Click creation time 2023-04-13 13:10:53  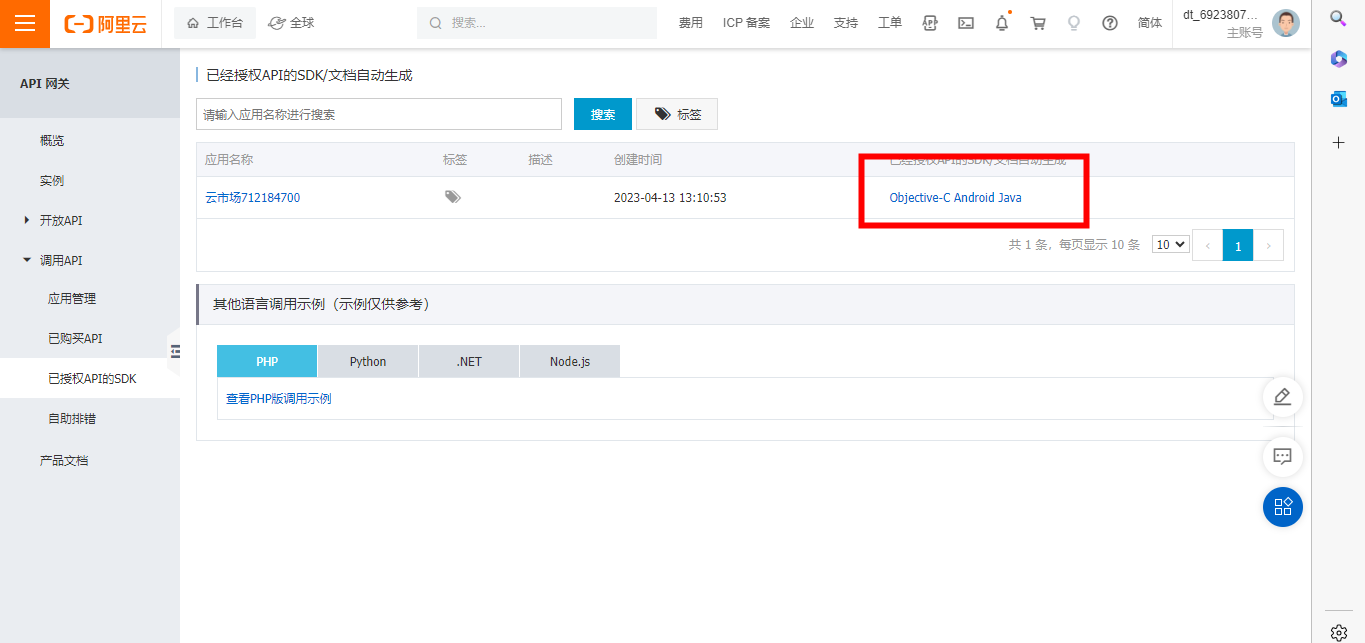(x=670, y=198)
